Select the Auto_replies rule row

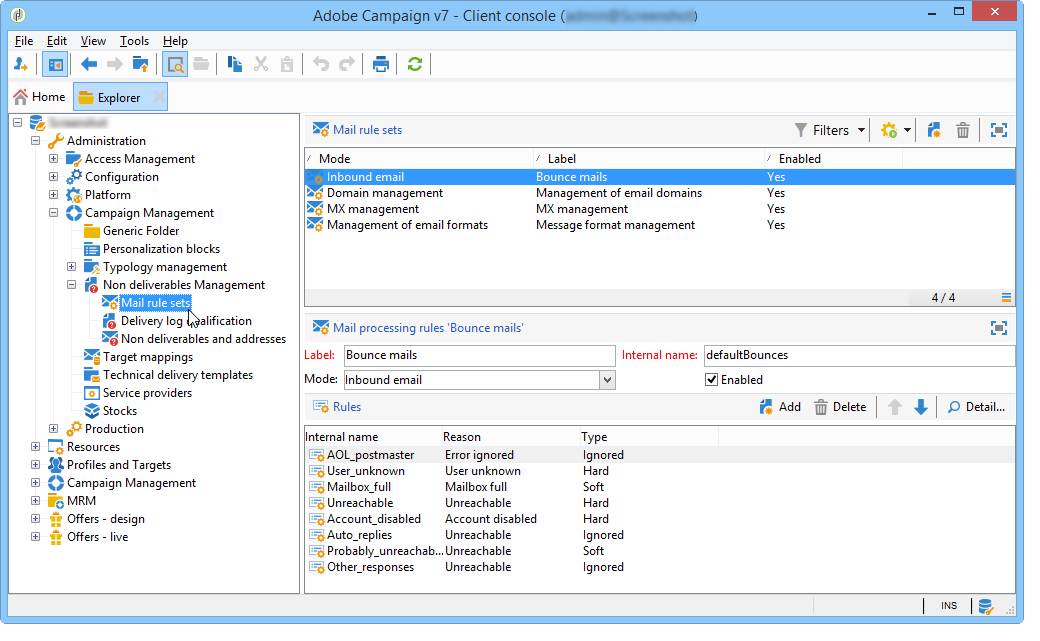coord(659,535)
